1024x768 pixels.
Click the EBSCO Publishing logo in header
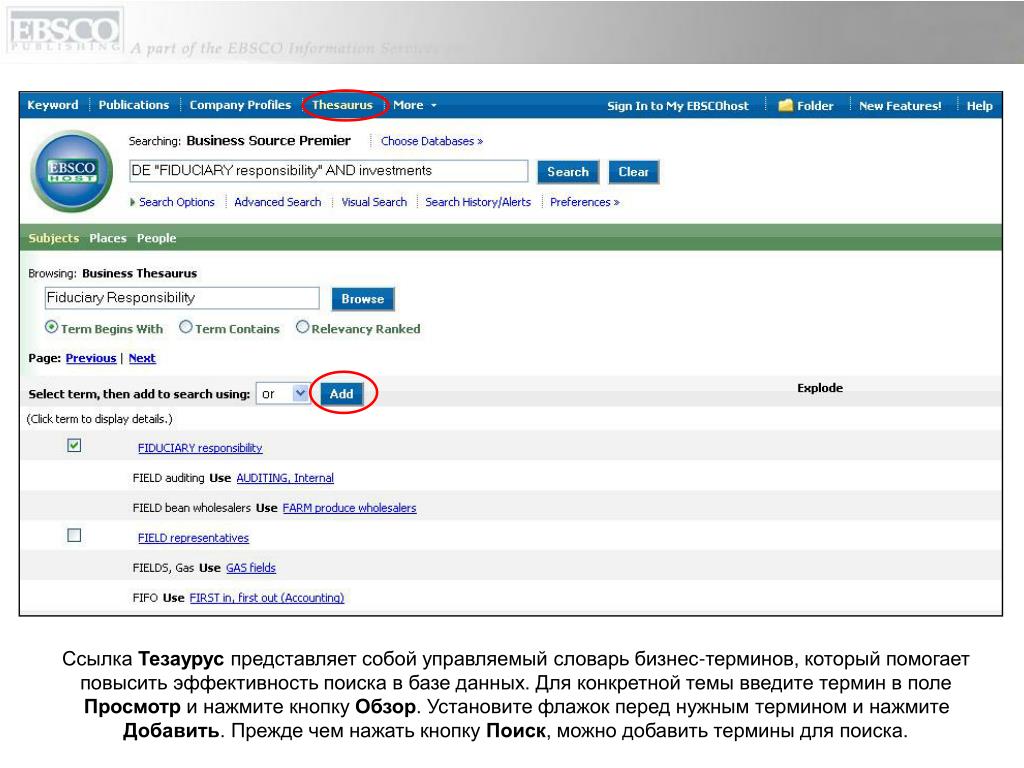click(65, 31)
